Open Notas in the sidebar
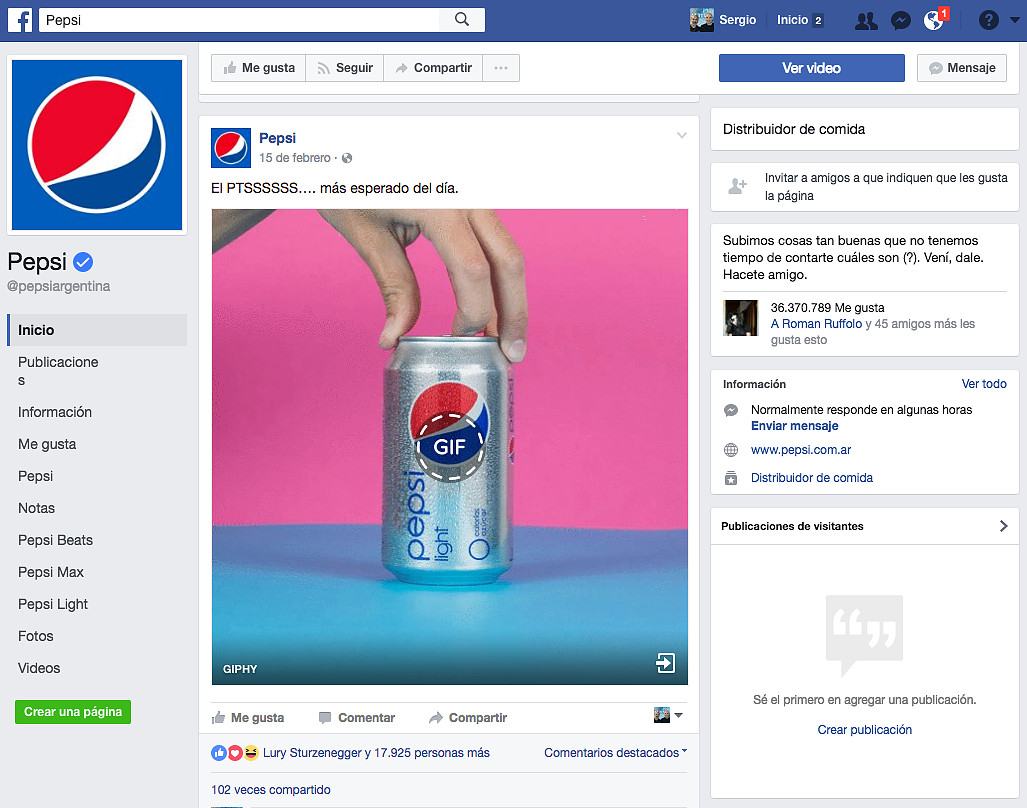This screenshot has width=1027, height=808. tap(37, 508)
